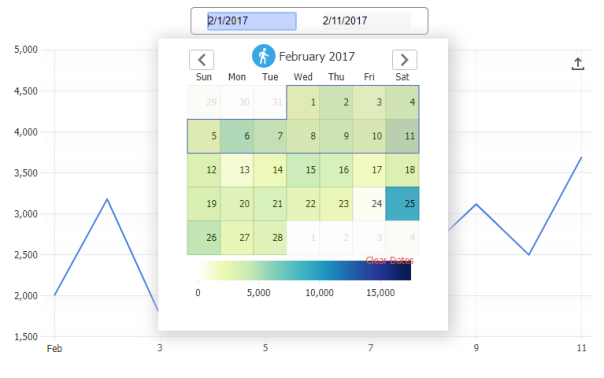Select greyed January 29 day cell
Screen dimensions: 604x378
(204, 102)
